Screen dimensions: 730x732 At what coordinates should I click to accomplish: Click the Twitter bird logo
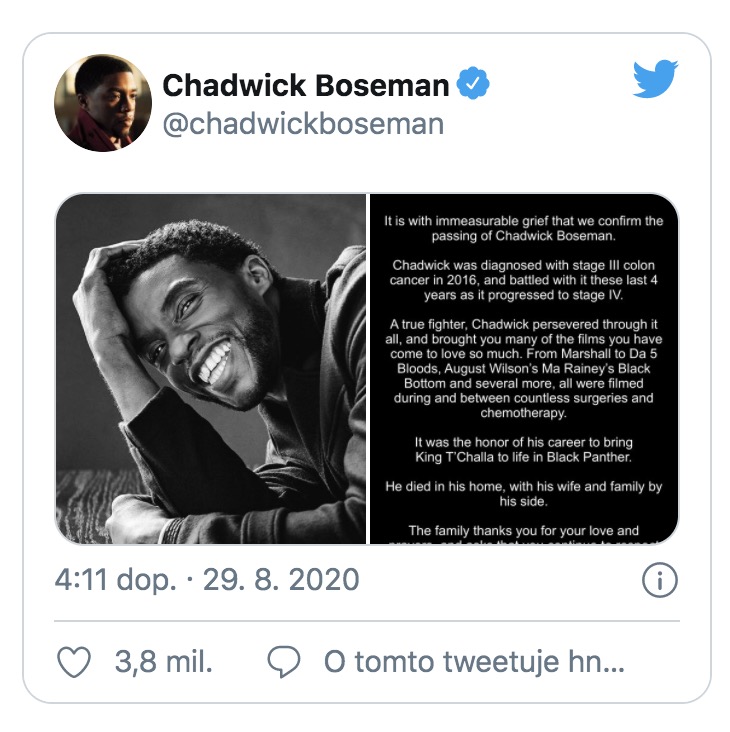click(655, 79)
